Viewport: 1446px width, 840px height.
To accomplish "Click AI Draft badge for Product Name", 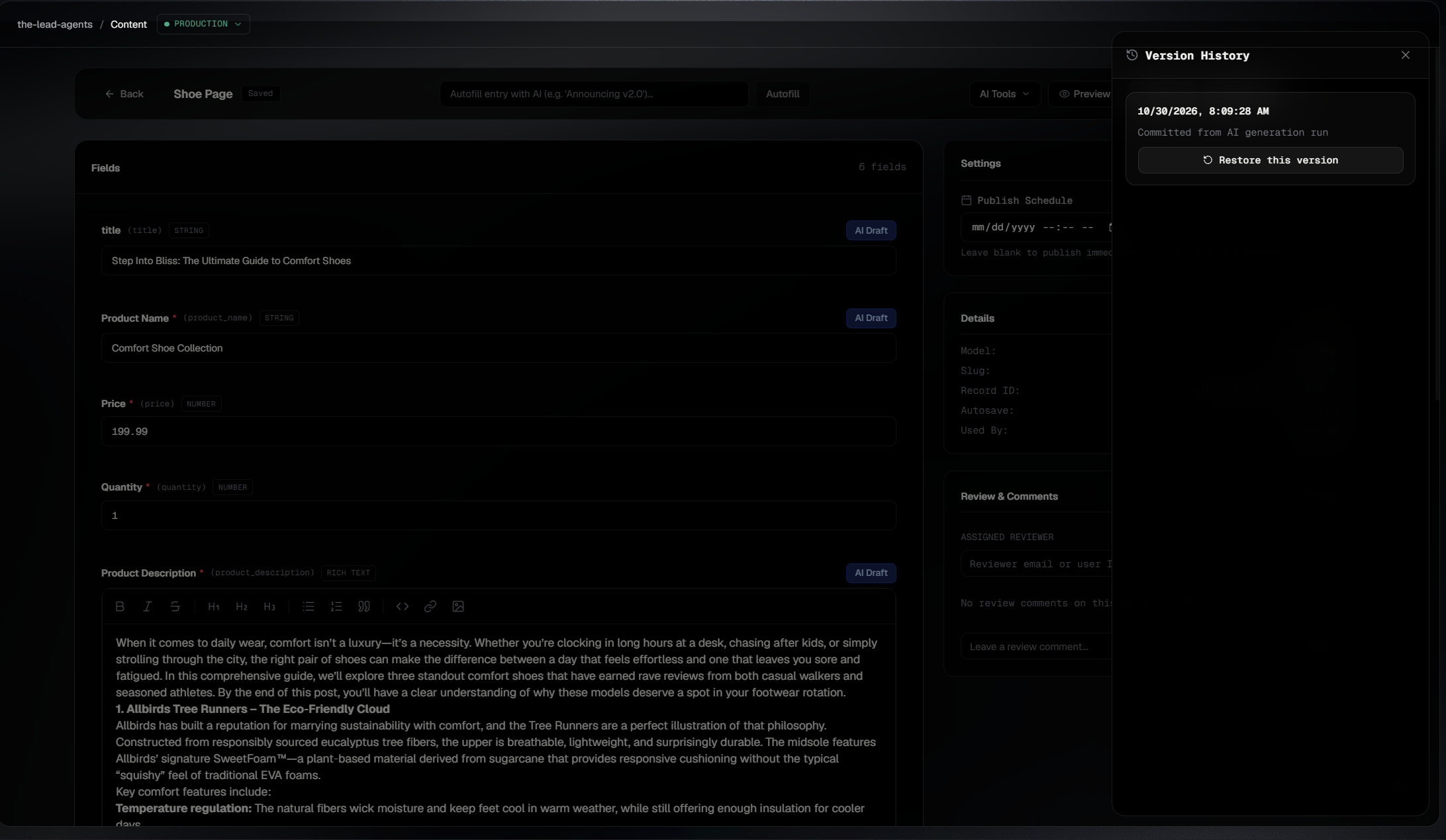I will [x=871, y=318].
